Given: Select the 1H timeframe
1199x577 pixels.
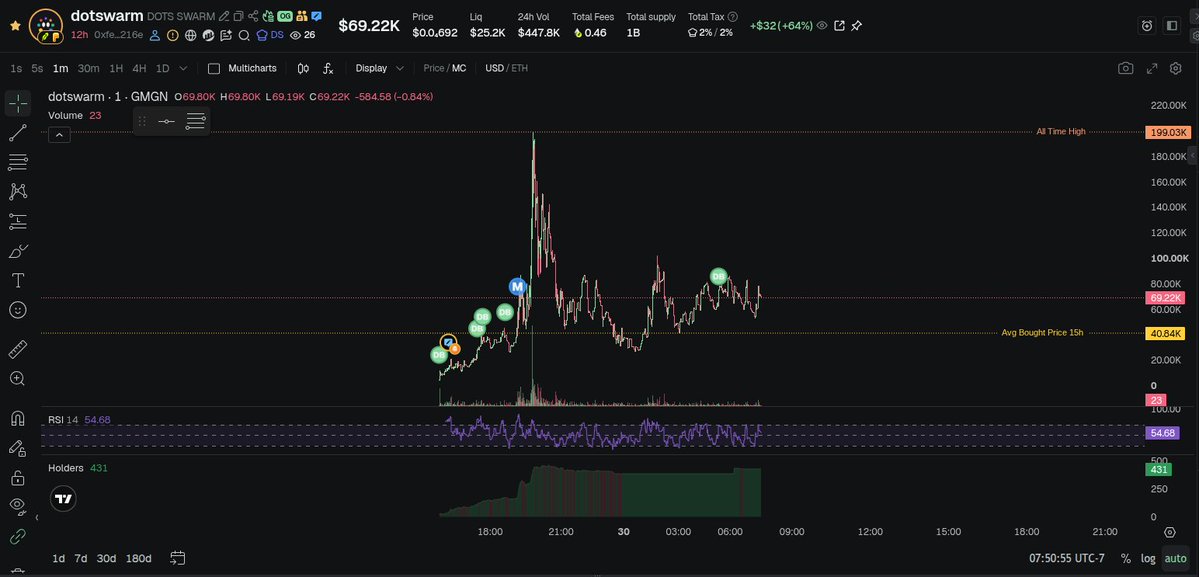Looking at the screenshot, I should (x=115, y=68).
